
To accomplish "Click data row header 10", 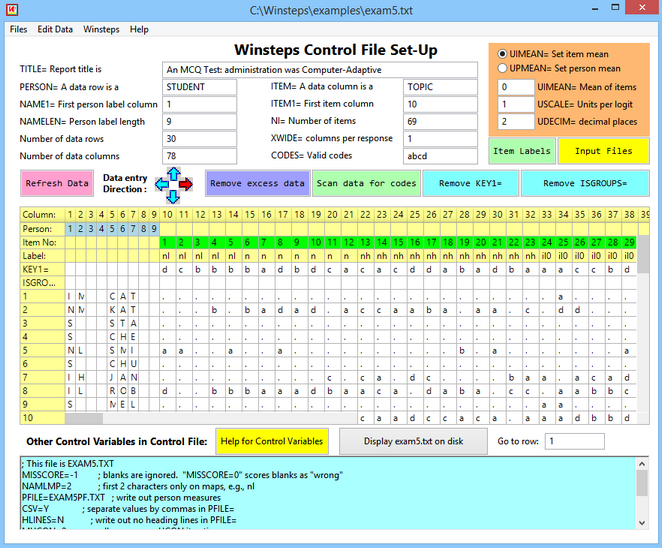I will coord(43,418).
